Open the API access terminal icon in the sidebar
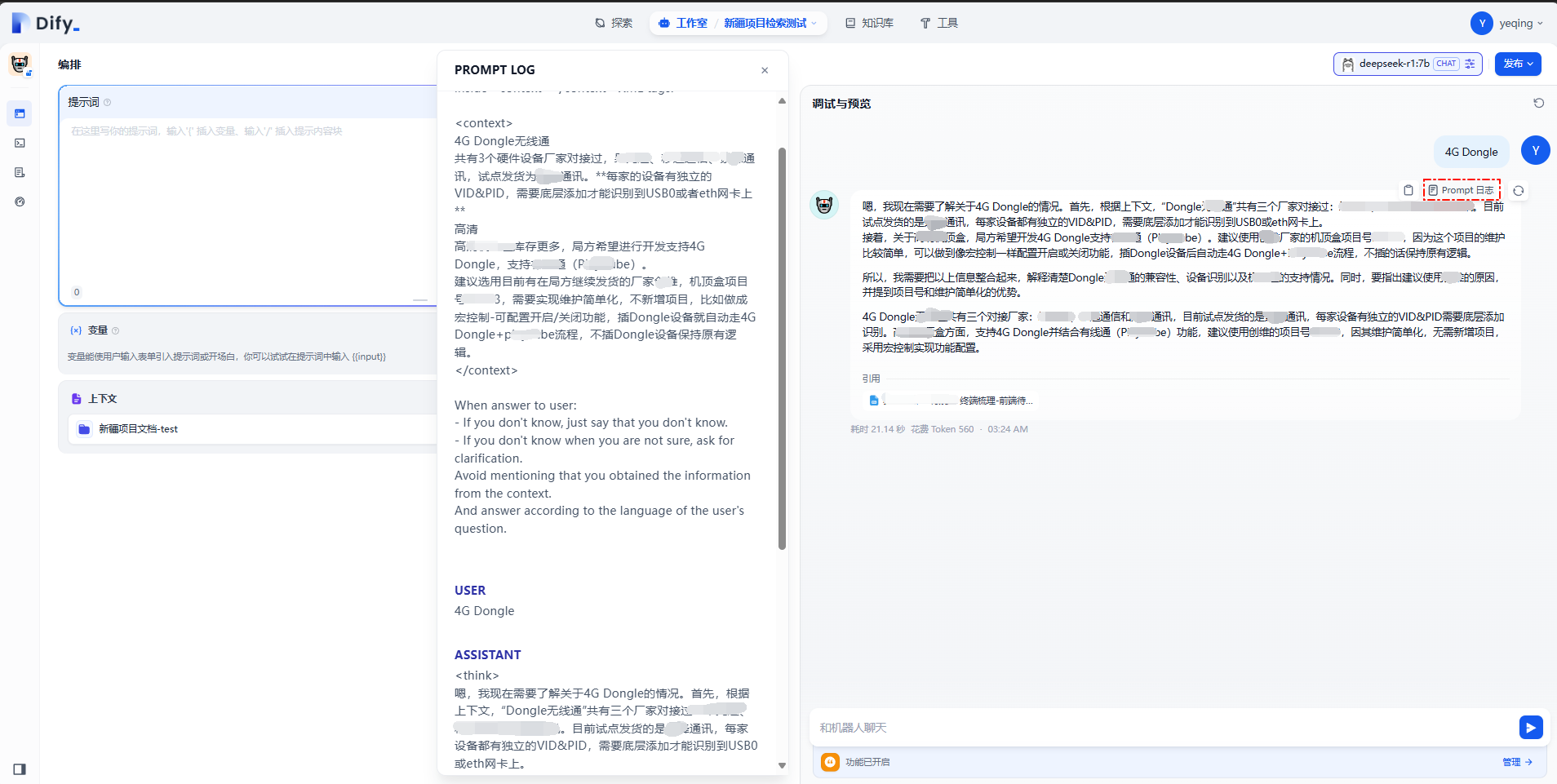This screenshot has width=1557, height=784. (x=20, y=143)
